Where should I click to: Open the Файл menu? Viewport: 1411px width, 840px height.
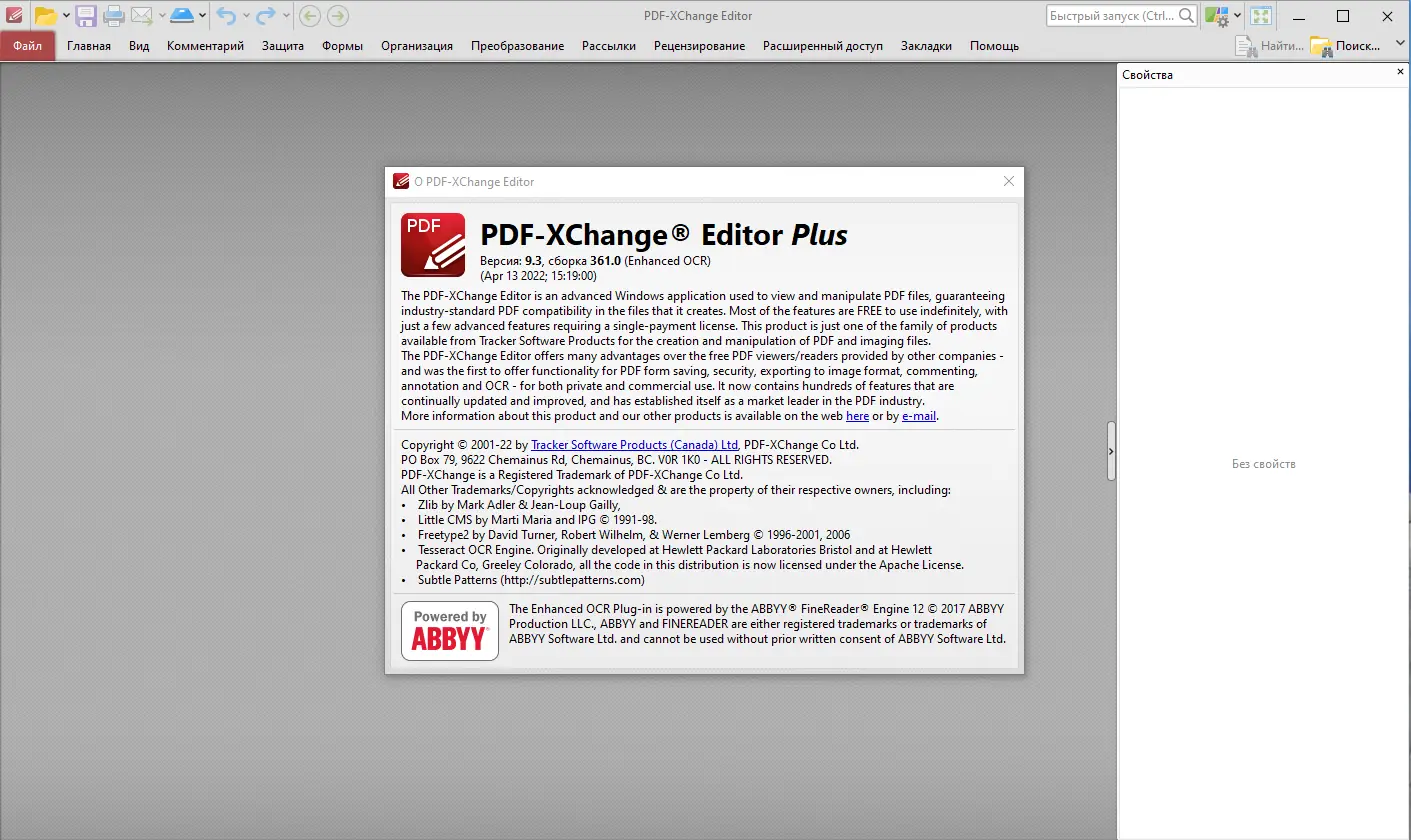(x=28, y=46)
